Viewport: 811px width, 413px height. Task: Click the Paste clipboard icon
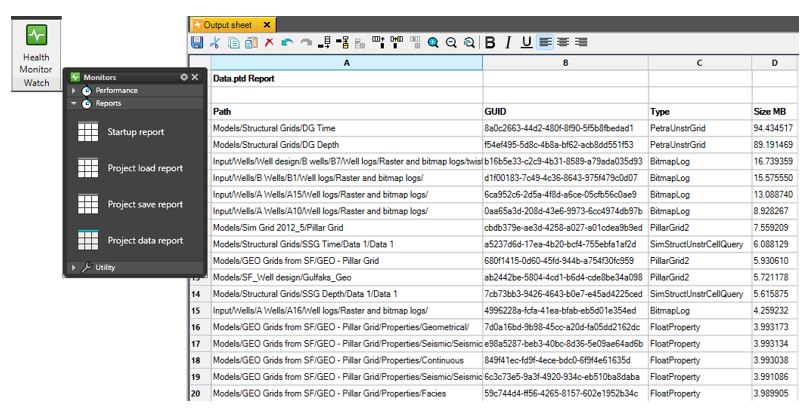[251, 42]
